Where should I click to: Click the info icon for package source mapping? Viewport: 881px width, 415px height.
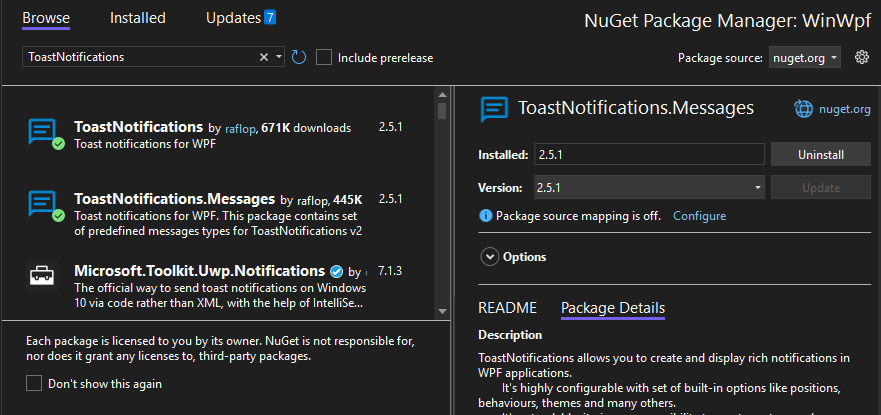click(485, 216)
